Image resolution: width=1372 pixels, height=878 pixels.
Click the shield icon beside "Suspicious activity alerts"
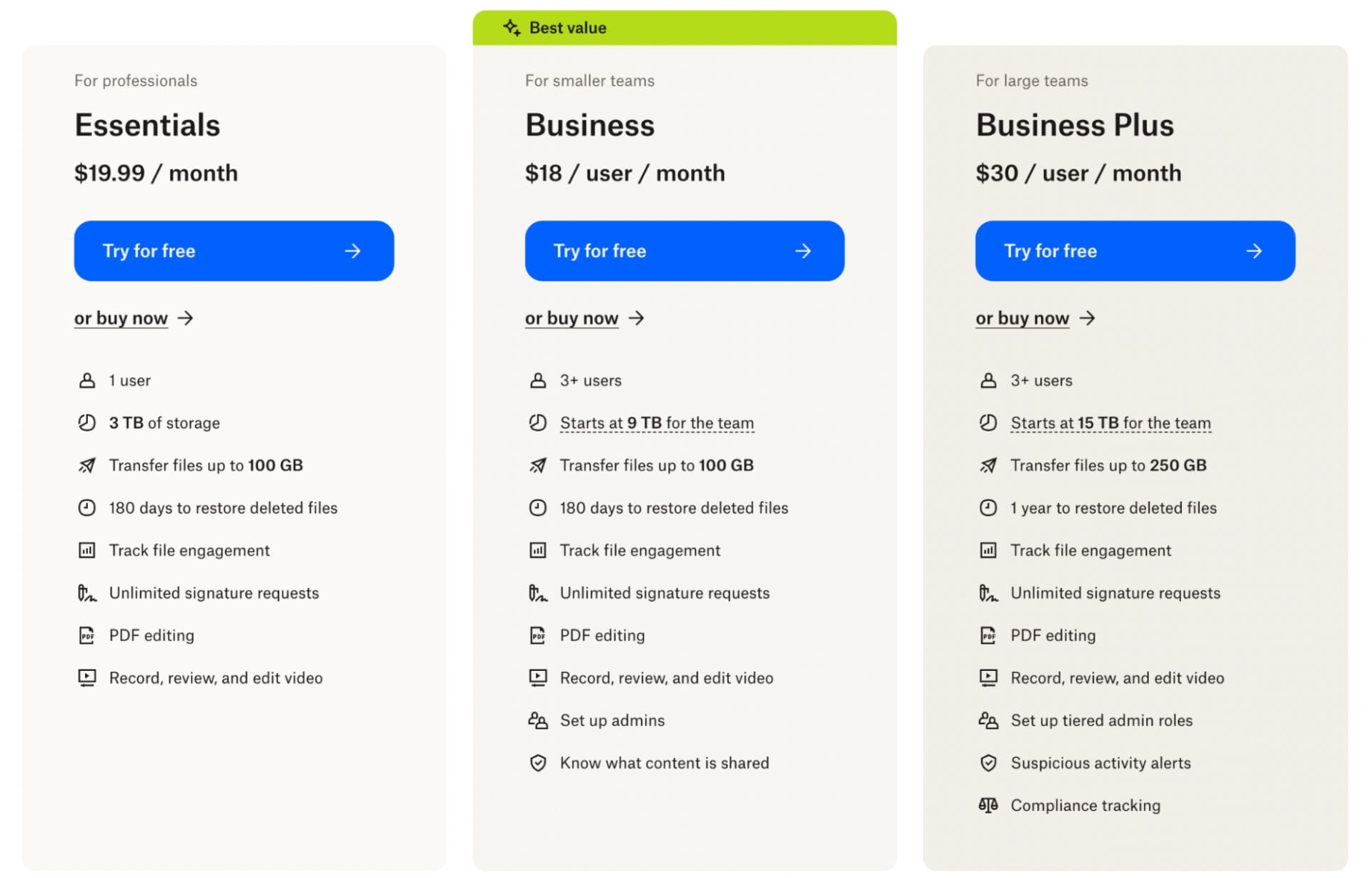[x=988, y=763]
